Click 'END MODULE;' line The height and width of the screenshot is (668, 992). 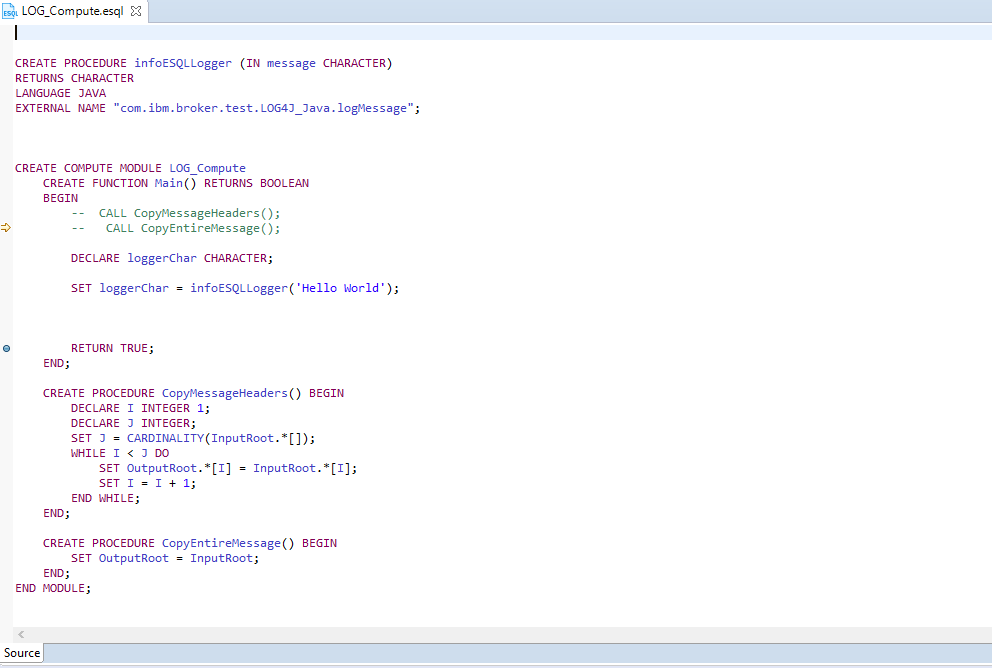[x=53, y=588]
